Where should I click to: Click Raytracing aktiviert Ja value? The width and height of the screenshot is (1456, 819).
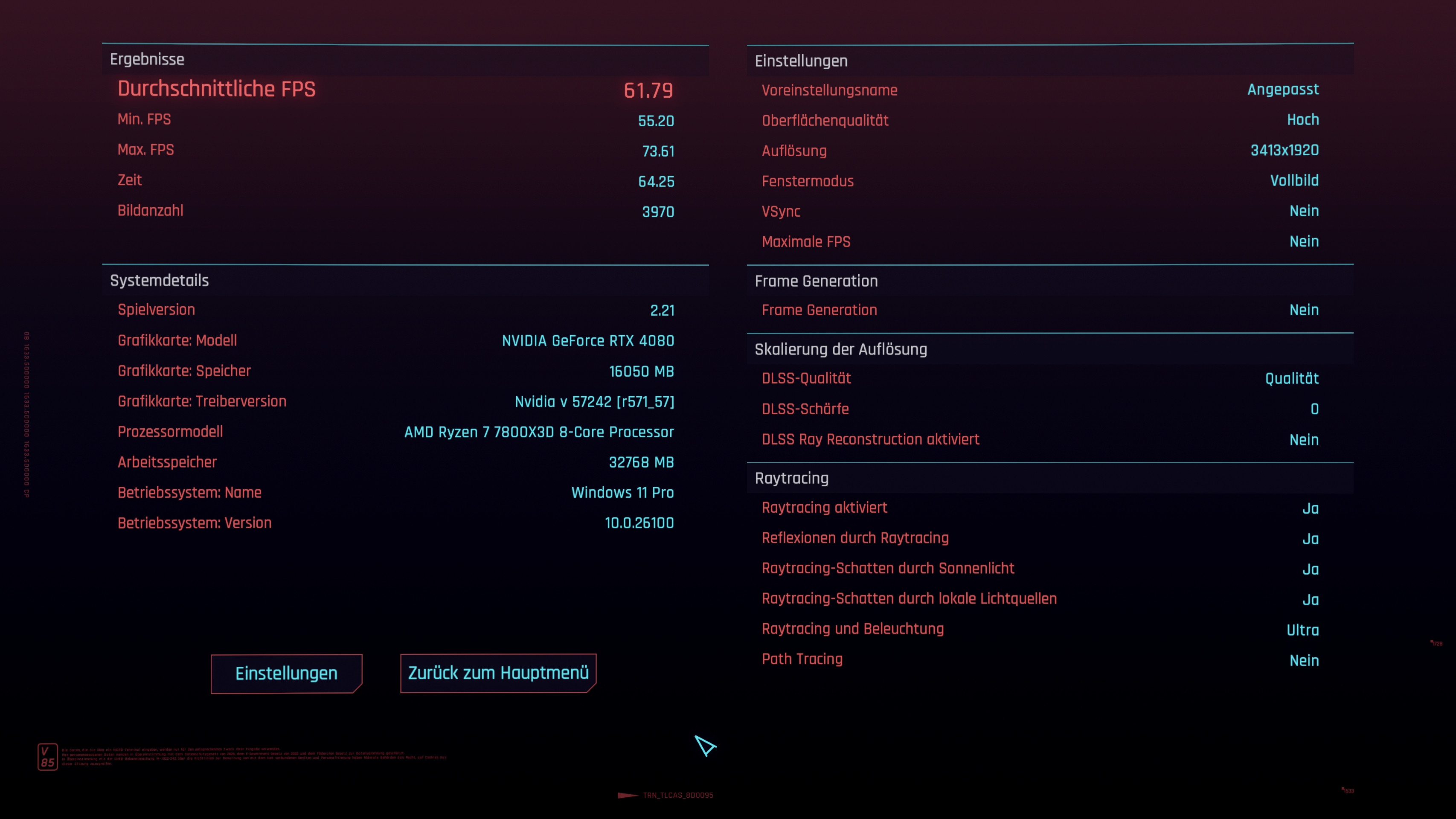point(1310,508)
